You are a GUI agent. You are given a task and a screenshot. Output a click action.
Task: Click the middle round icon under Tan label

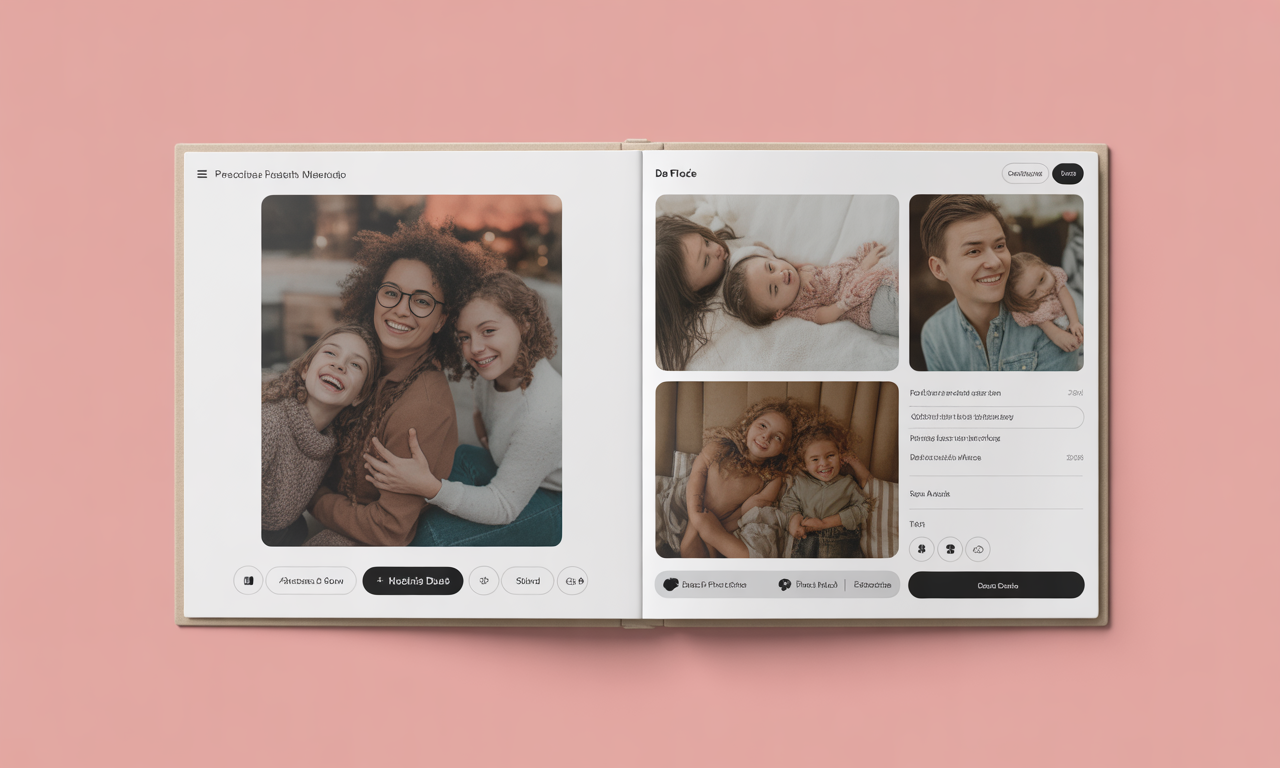[x=950, y=549]
